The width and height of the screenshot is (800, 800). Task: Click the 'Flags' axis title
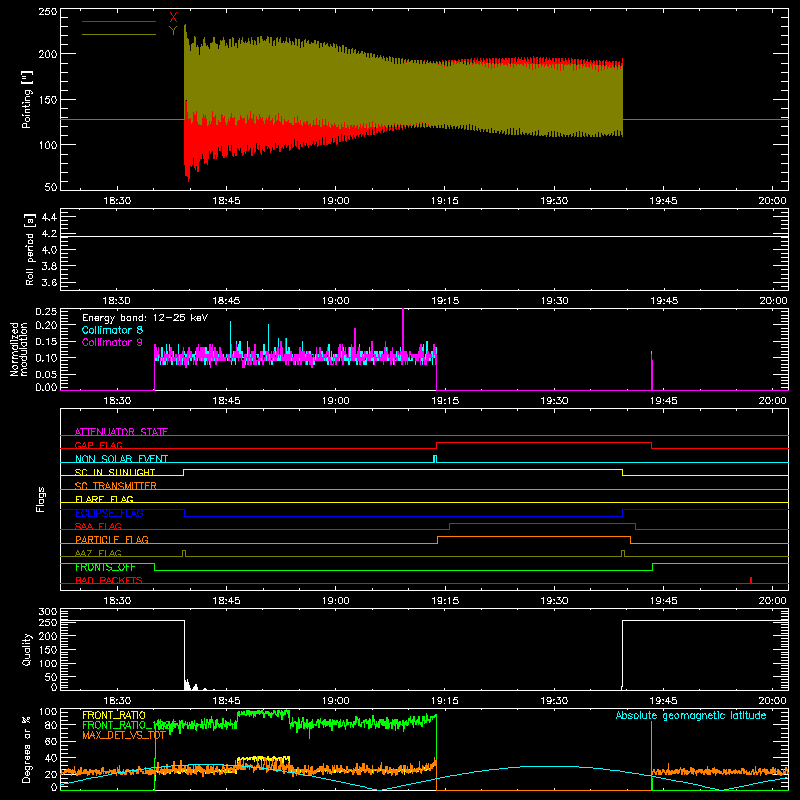[40, 499]
